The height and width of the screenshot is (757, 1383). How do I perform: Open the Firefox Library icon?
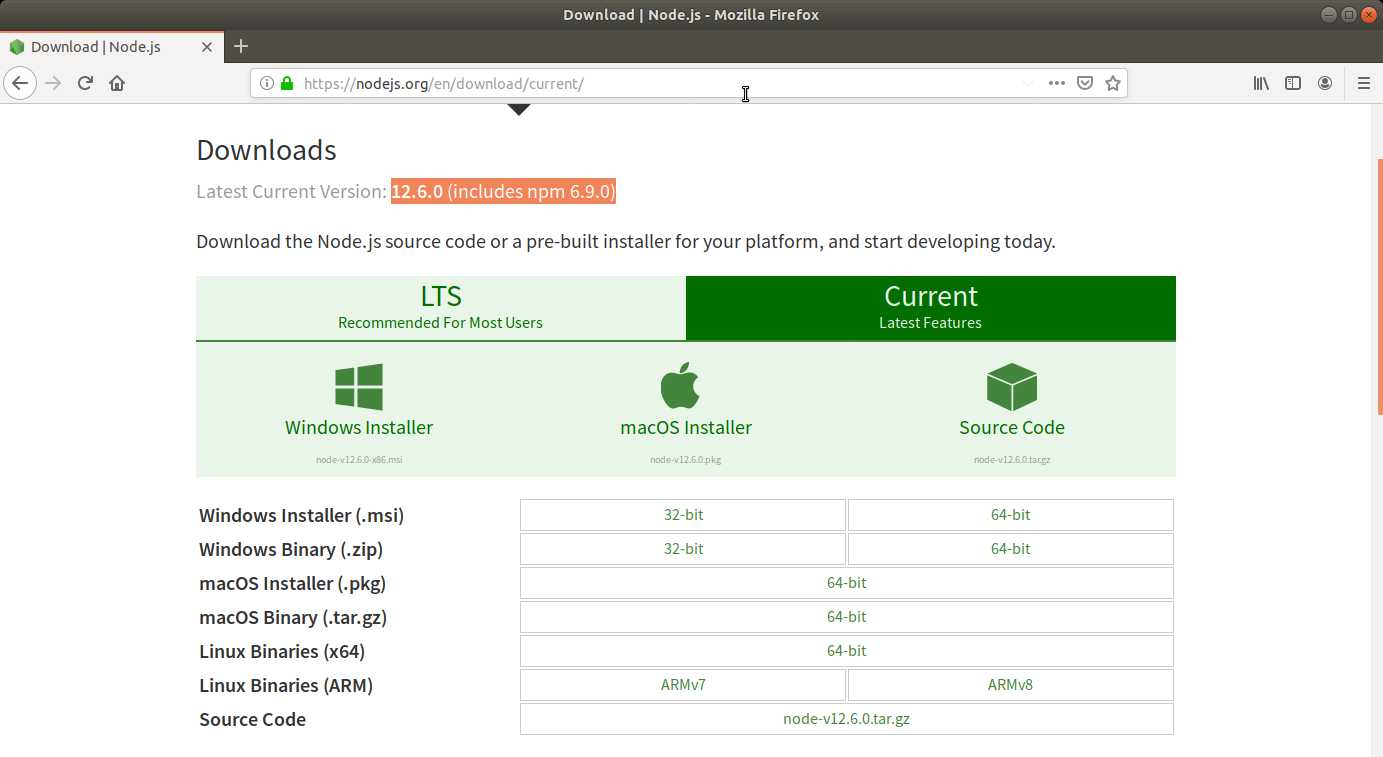1261,83
